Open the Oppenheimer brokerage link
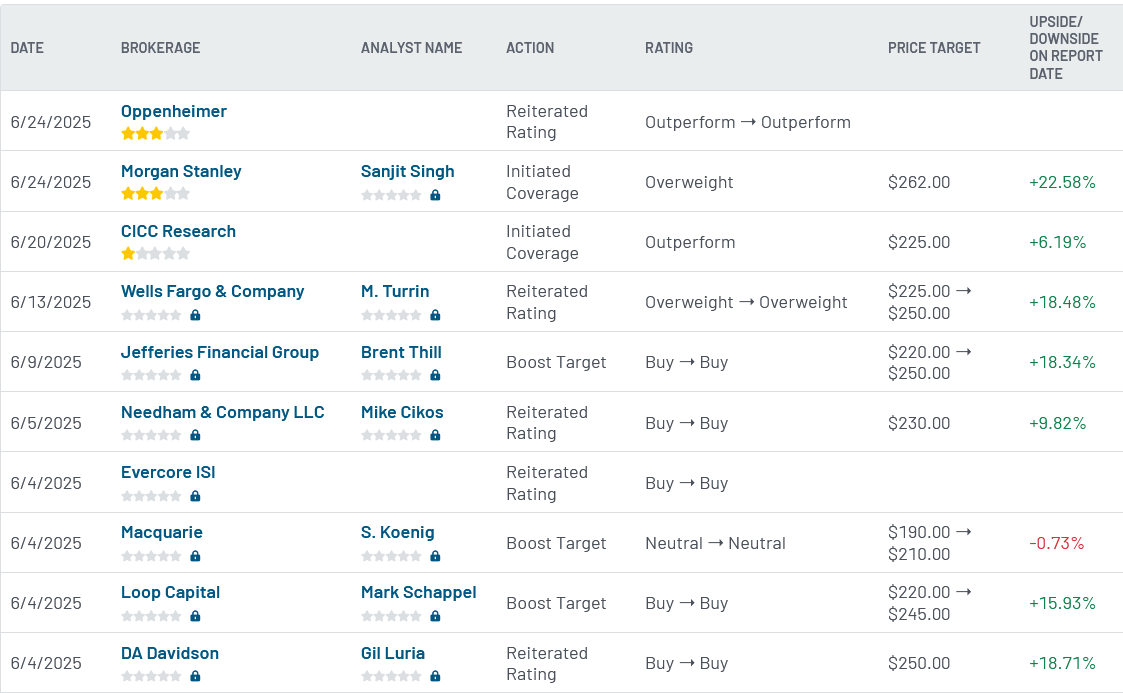 173,112
